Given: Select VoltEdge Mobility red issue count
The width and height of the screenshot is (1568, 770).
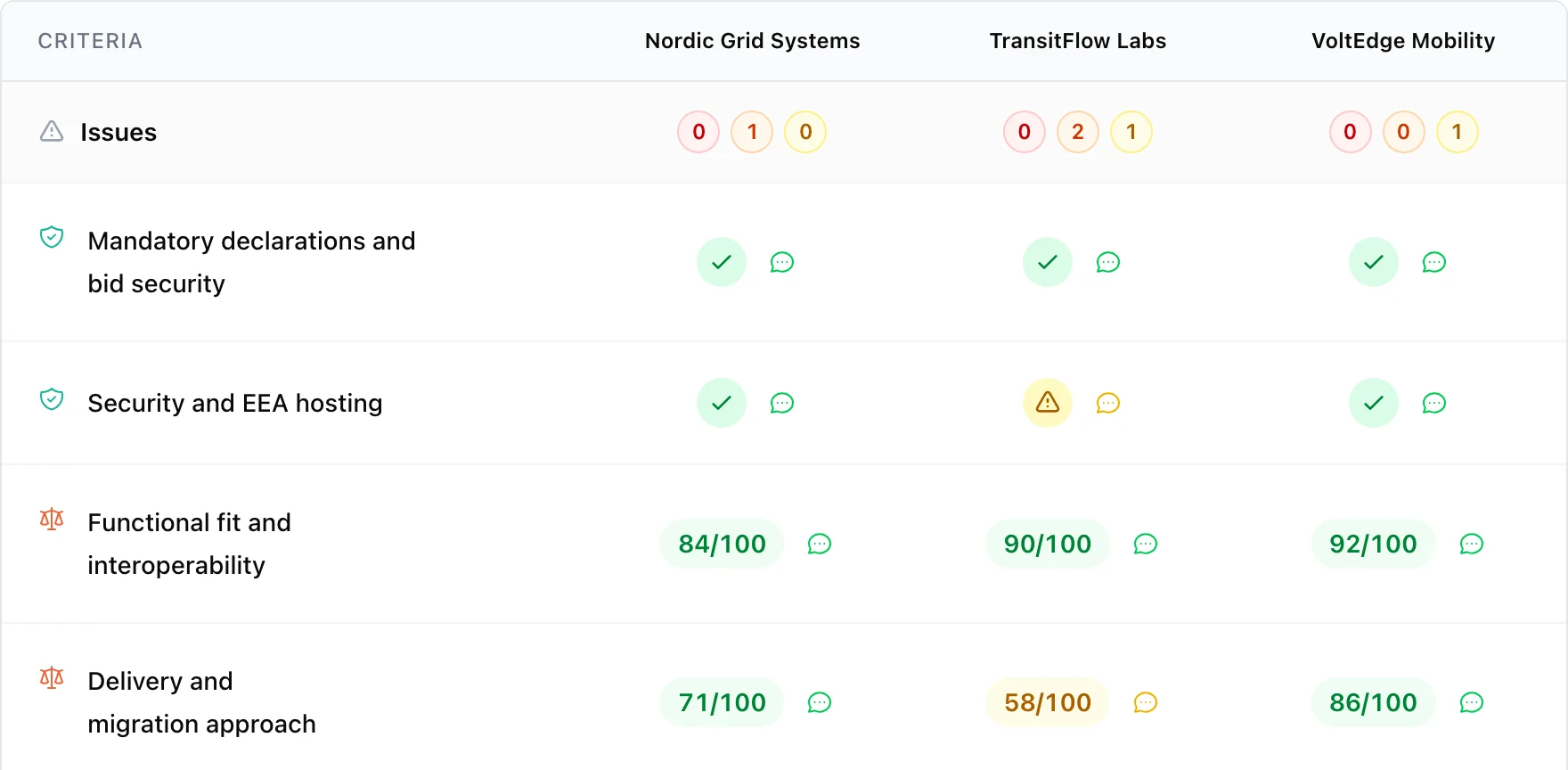Looking at the screenshot, I should click(1351, 132).
